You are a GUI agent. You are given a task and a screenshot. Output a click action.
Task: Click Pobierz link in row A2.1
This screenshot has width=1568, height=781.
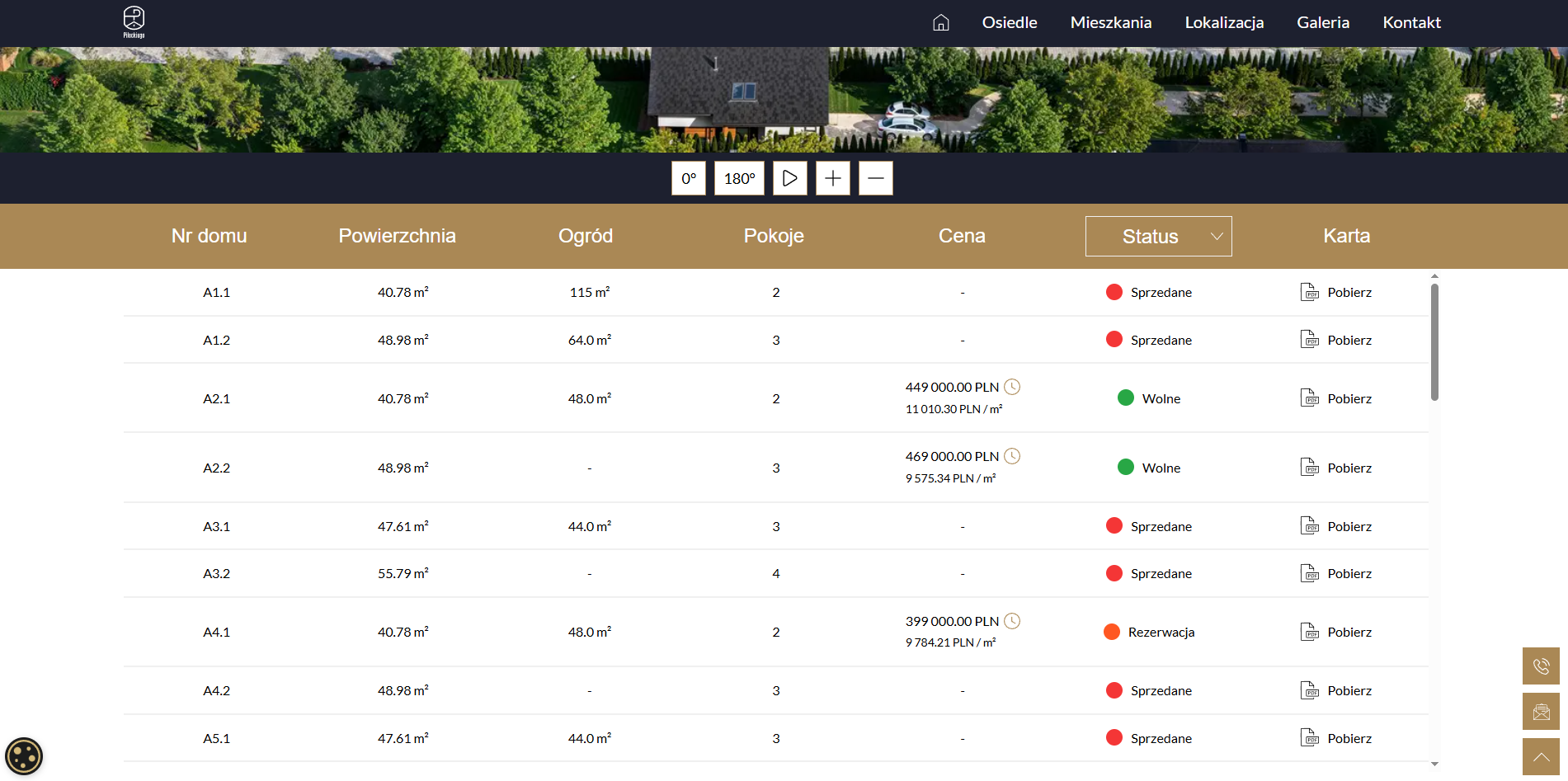1349,399
